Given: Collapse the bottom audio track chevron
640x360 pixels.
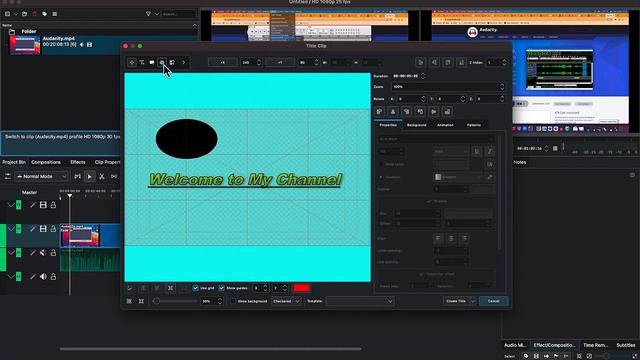Looking at the screenshot, I should [x=11, y=277].
